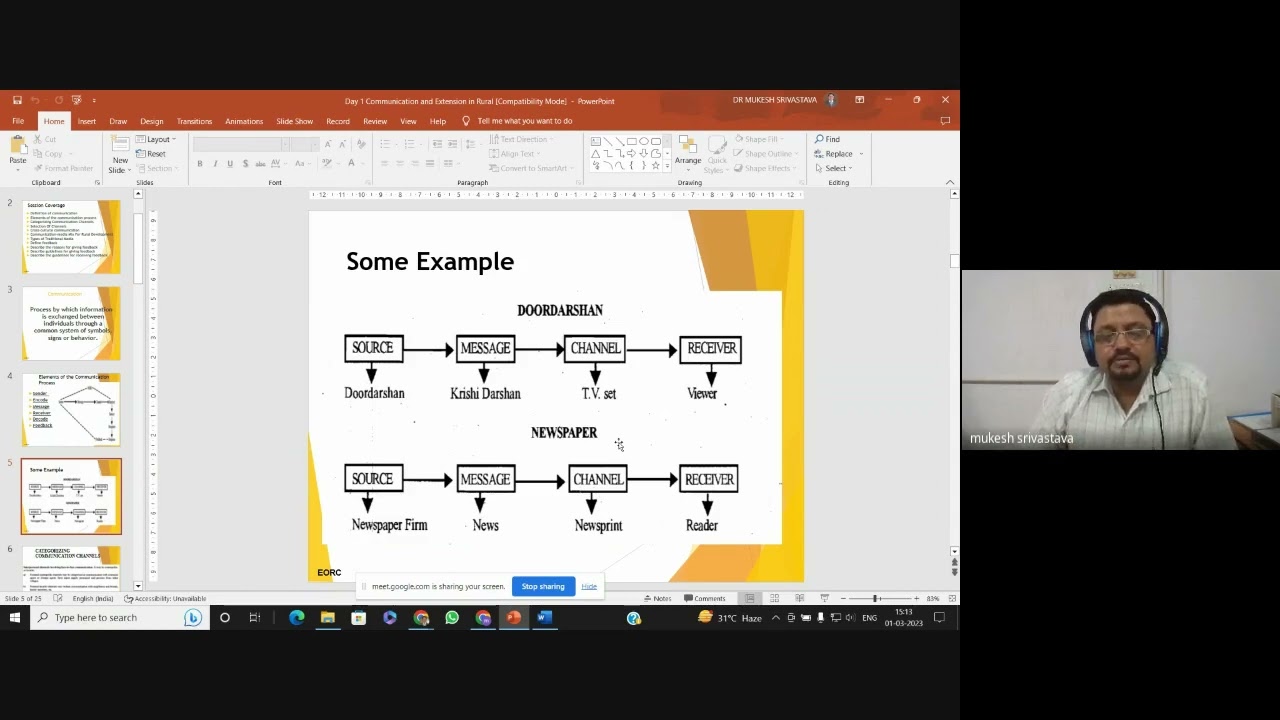Click the Hide link in sharing bar
Image resolution: width=1280 pixels, height=720 pixels.
click(589, 586)
